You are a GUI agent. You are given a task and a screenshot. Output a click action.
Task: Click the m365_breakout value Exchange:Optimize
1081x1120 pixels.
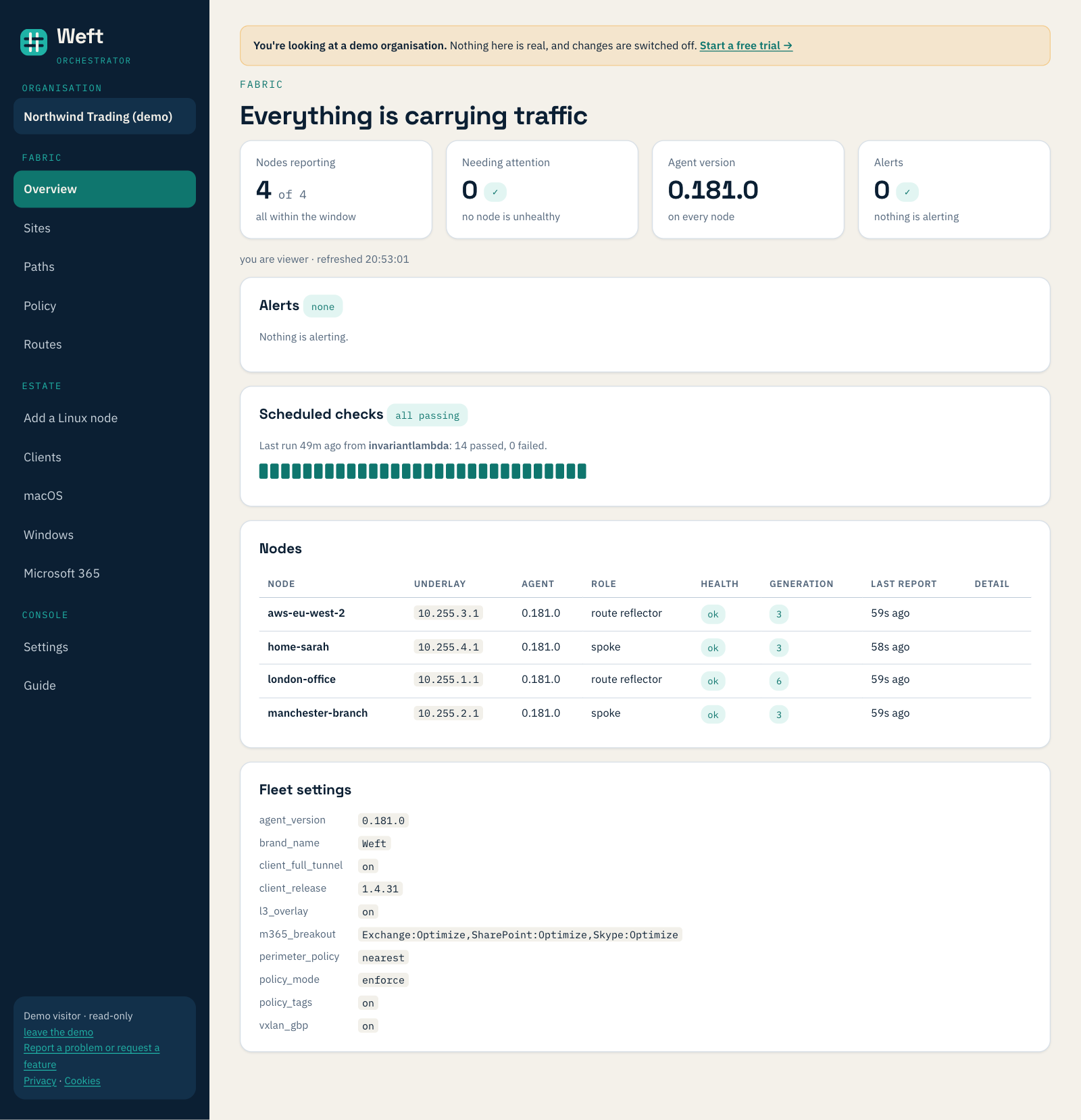click(x=520, y=935)
